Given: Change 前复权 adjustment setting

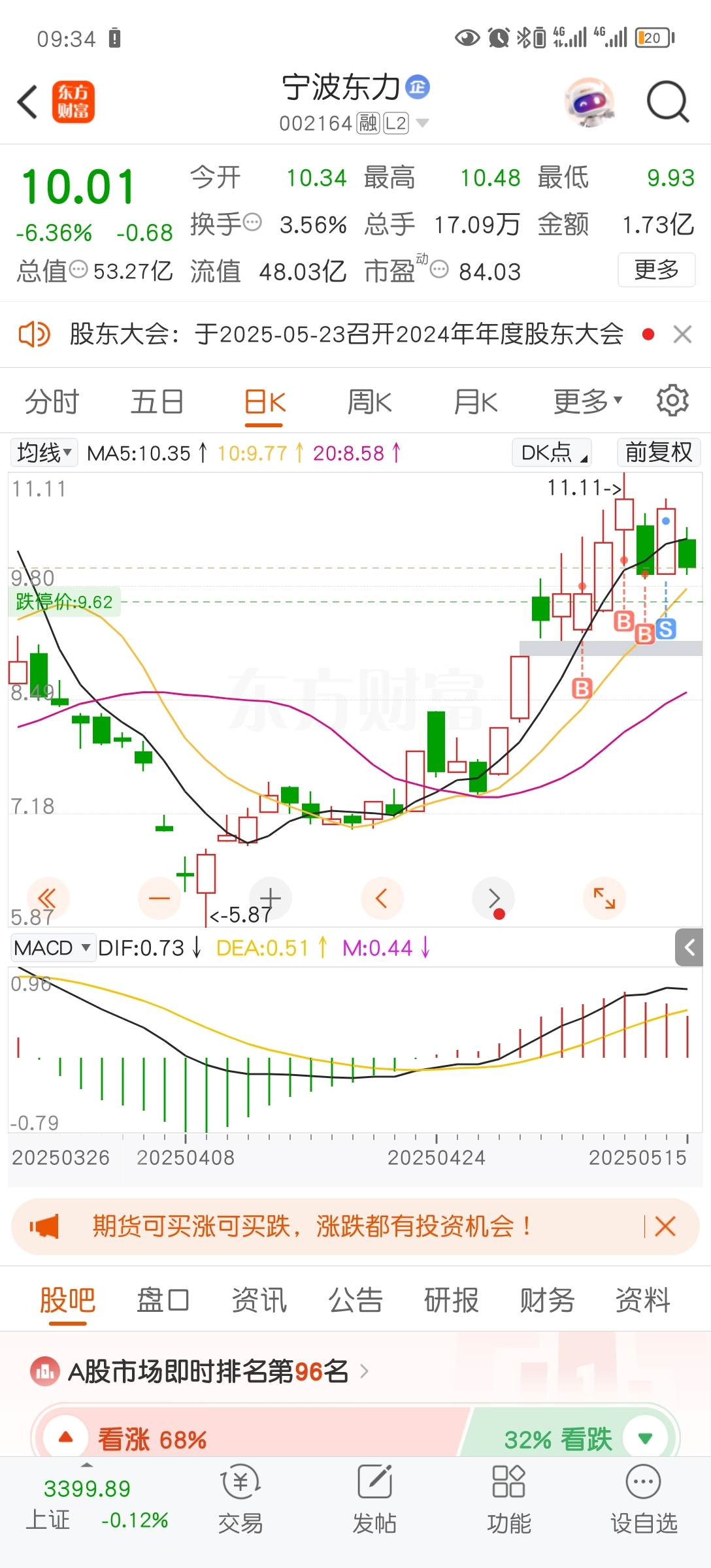Looking at the screenshot, I should click(x=659, y=452).
